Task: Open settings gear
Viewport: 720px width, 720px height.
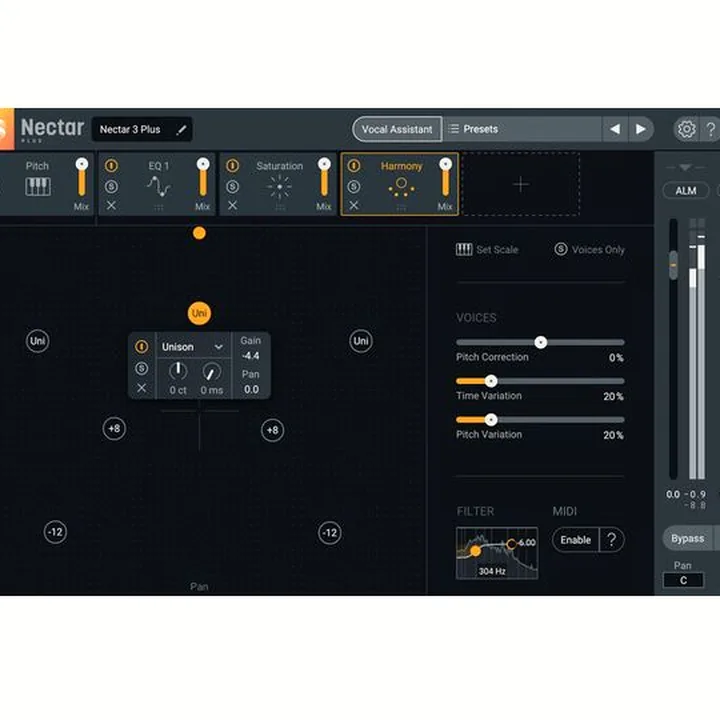Action: pos(686,129)
